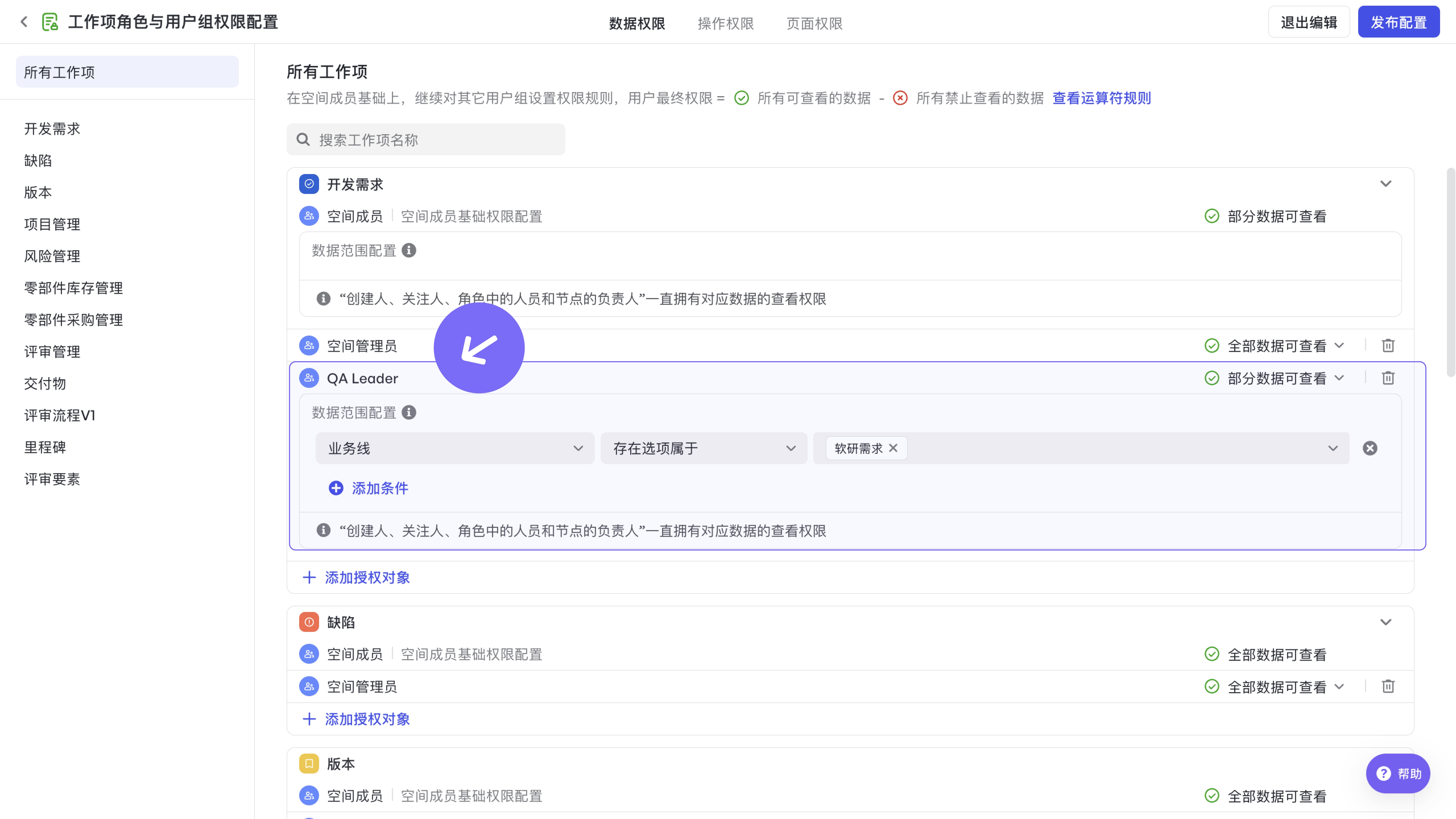Screen dimensions: 1456x819
Task: Switch to 操作权限 tab
Action: (x=726, y=23)
